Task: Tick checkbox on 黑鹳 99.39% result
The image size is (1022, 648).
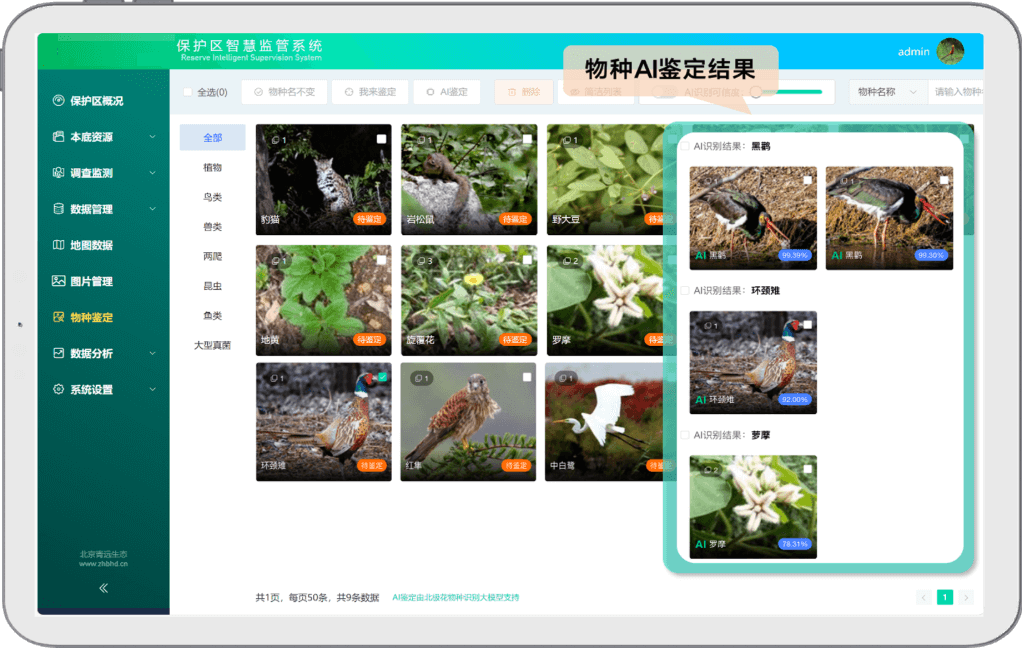Action: pos(808,180)
